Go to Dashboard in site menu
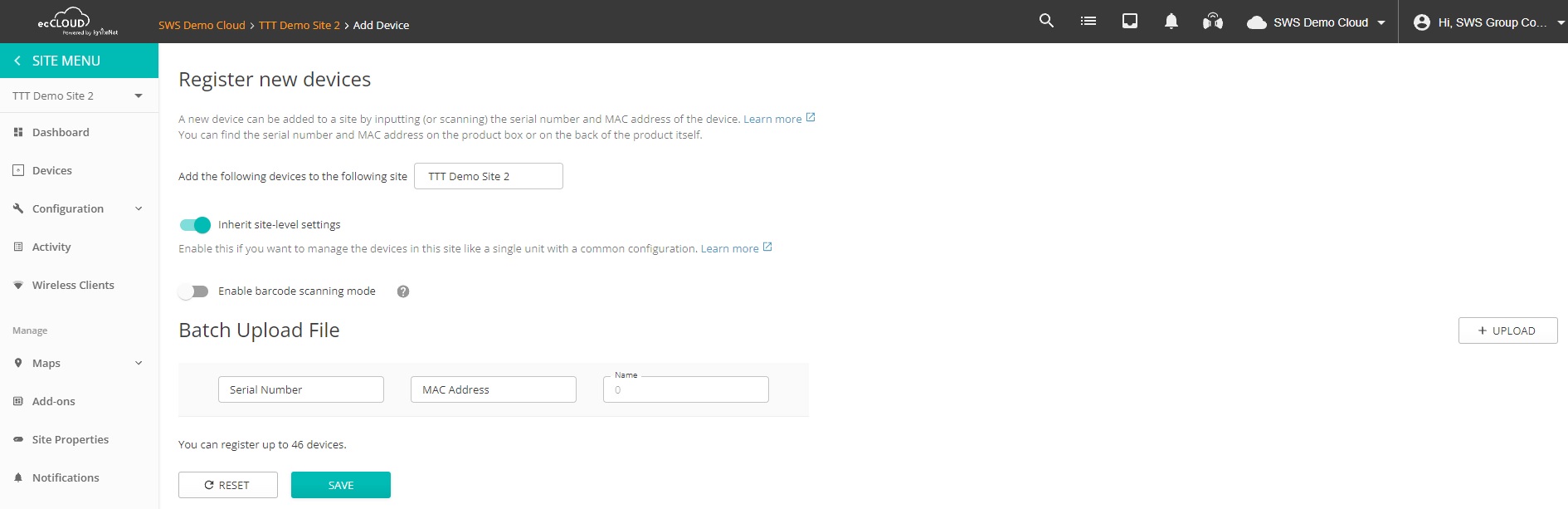Viewport: 1568px width, 509px height. 61,133
